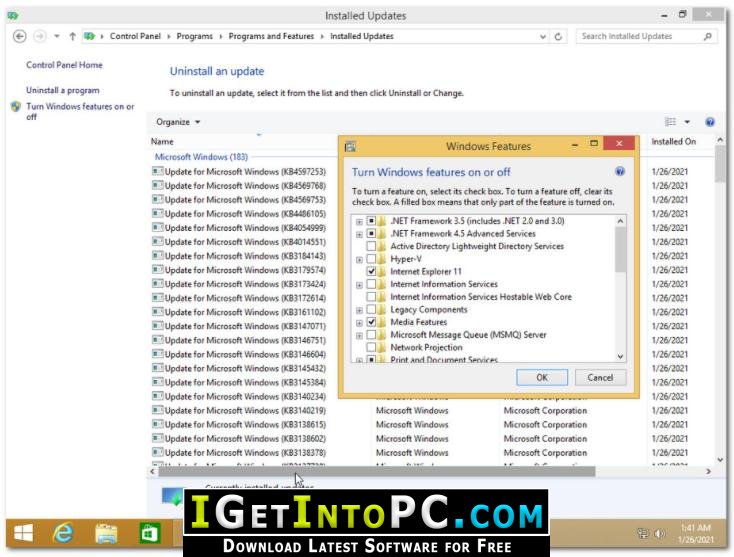Click vertical scrollbar of updates list

(x=720, y=164)
